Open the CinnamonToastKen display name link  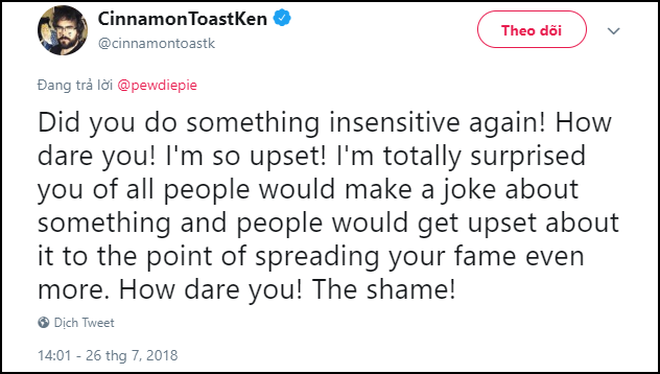coord(183,19)
